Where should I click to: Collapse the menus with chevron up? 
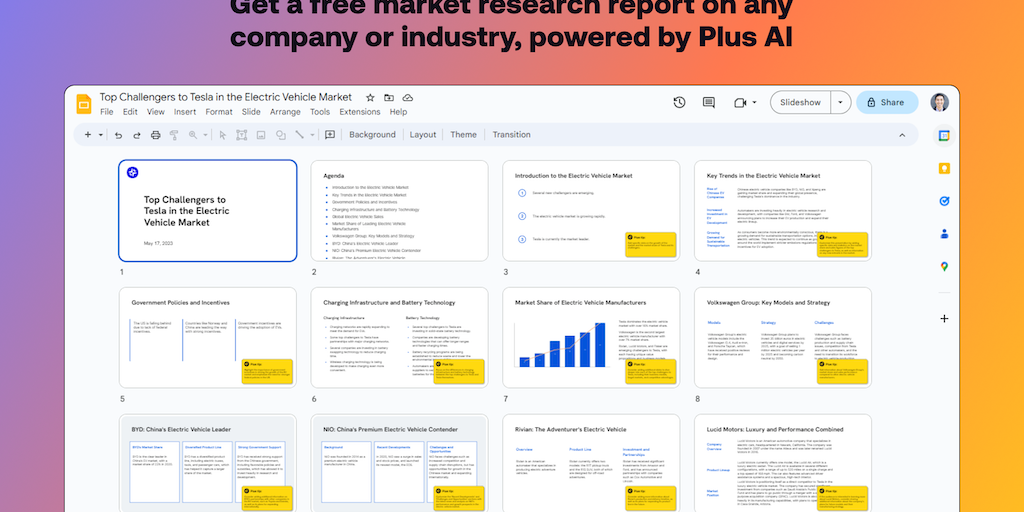pyautogui.click(x=902, y=135)
